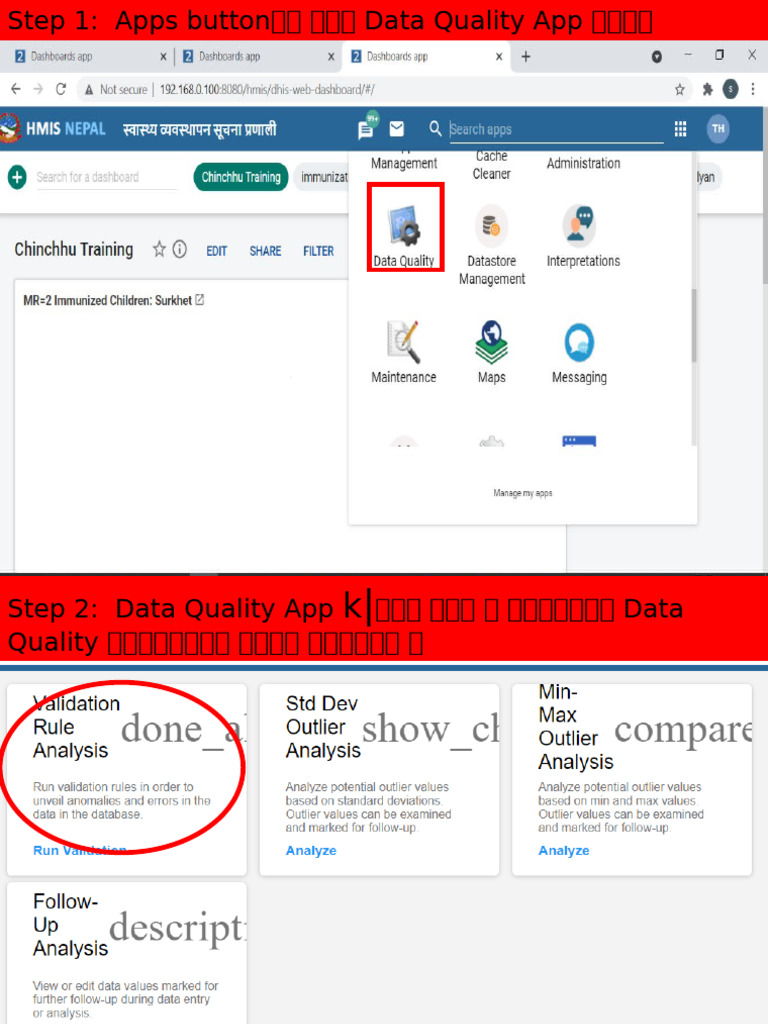The width and height of the screenshot is (768, 1024).
Task: Click the Search apps input field
Action: [x=556, y=129]
